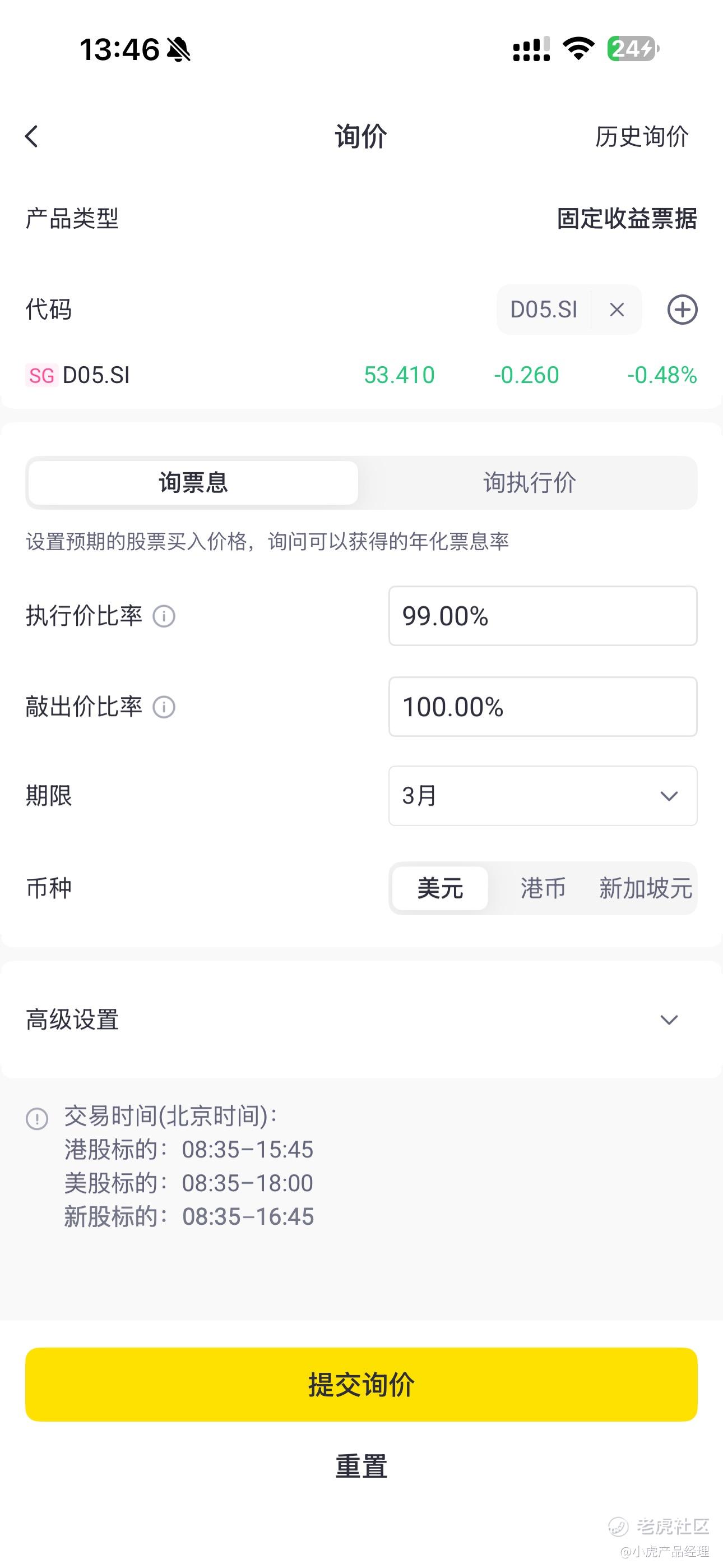
Task: Open 历史询价 history link
Action: (x=641, y=136)
